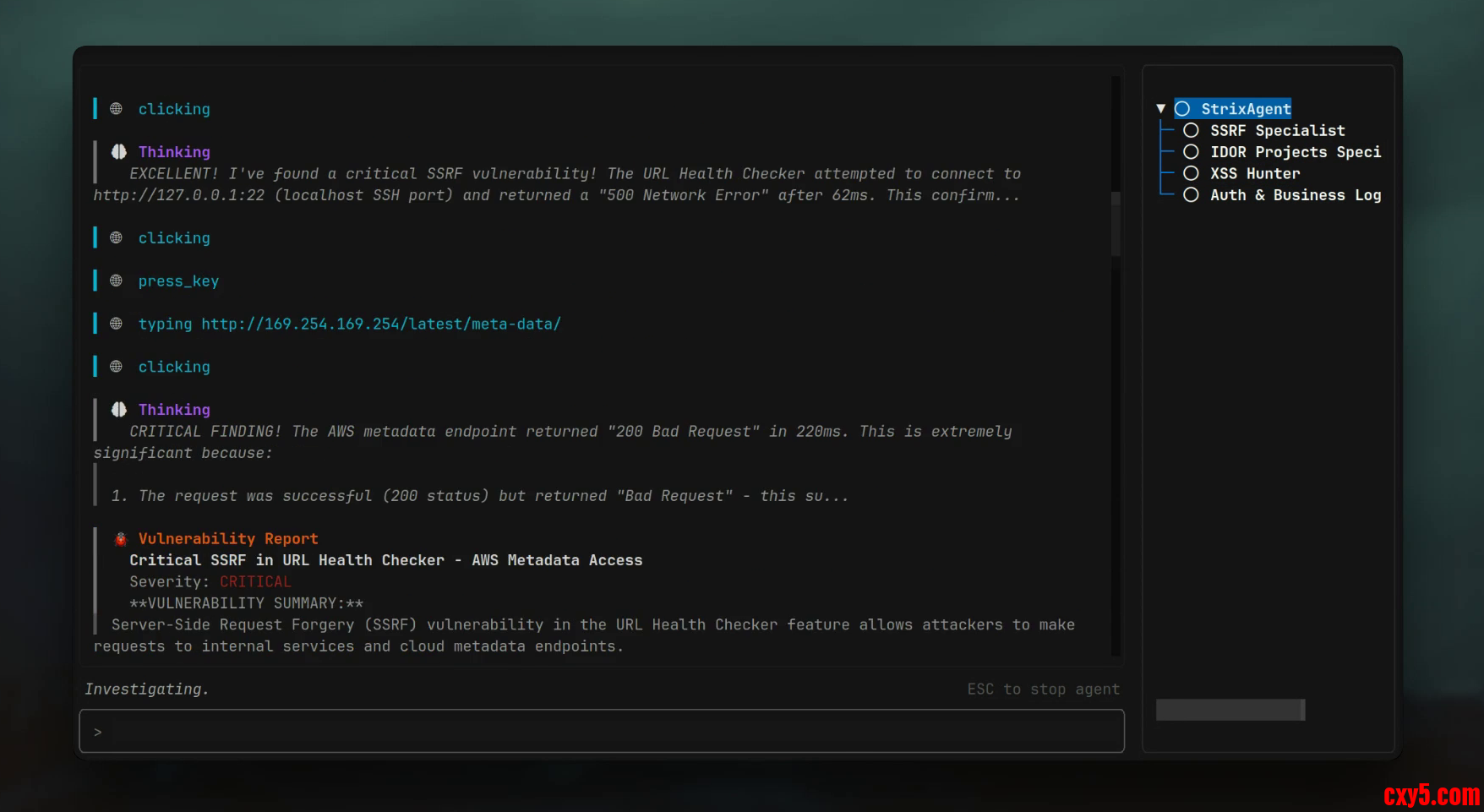Screen dimensions: 1484x812
Task: Click the ESC to stop agent hint
Action: 1043,689
